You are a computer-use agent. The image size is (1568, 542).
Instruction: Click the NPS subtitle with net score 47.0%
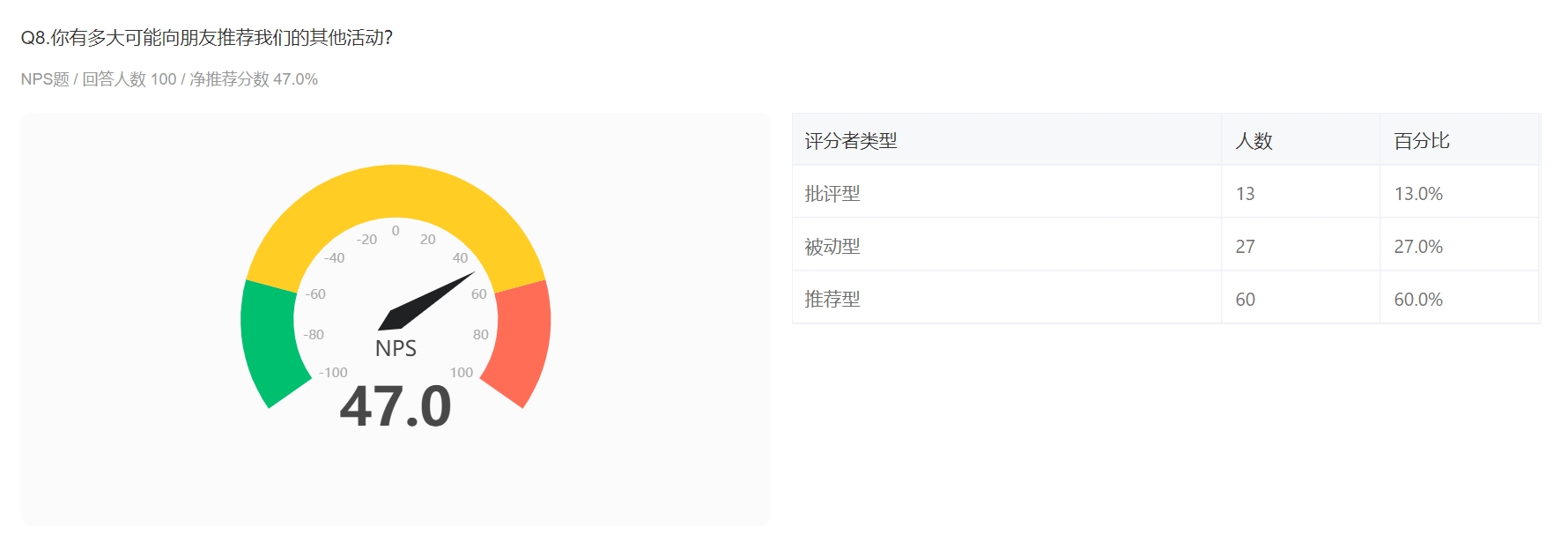pyautogui.click(x=169, y=79)
